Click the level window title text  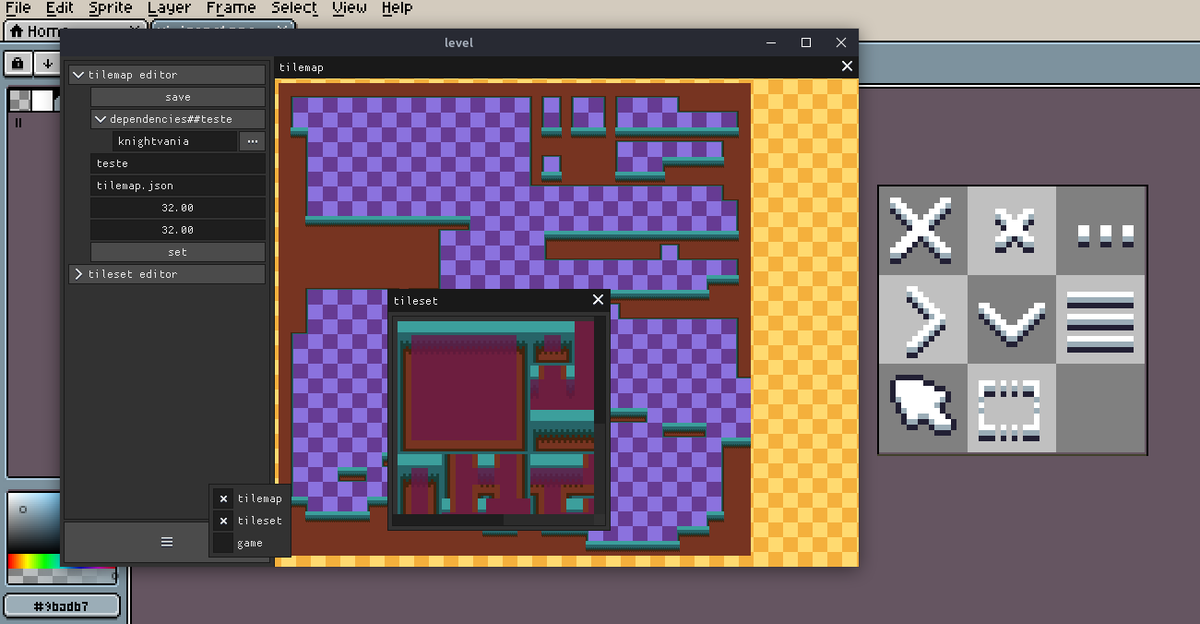(x=459, y=42)
